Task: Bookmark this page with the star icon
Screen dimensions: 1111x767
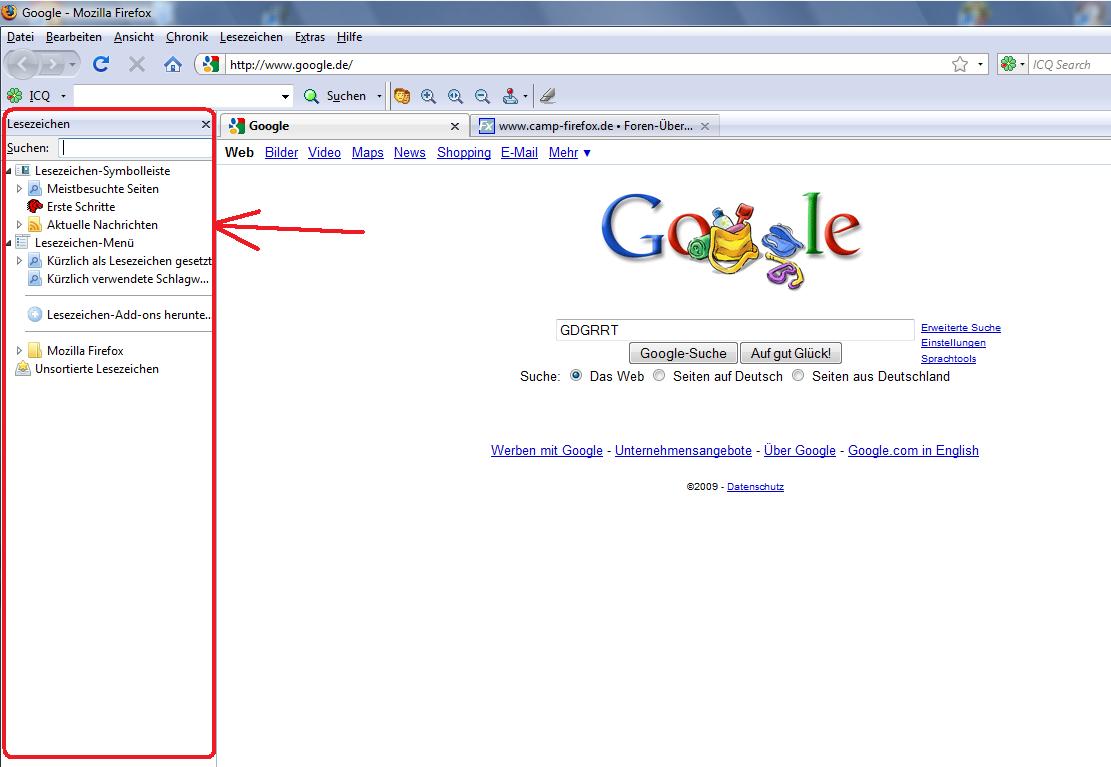Action: click(959, 65)
